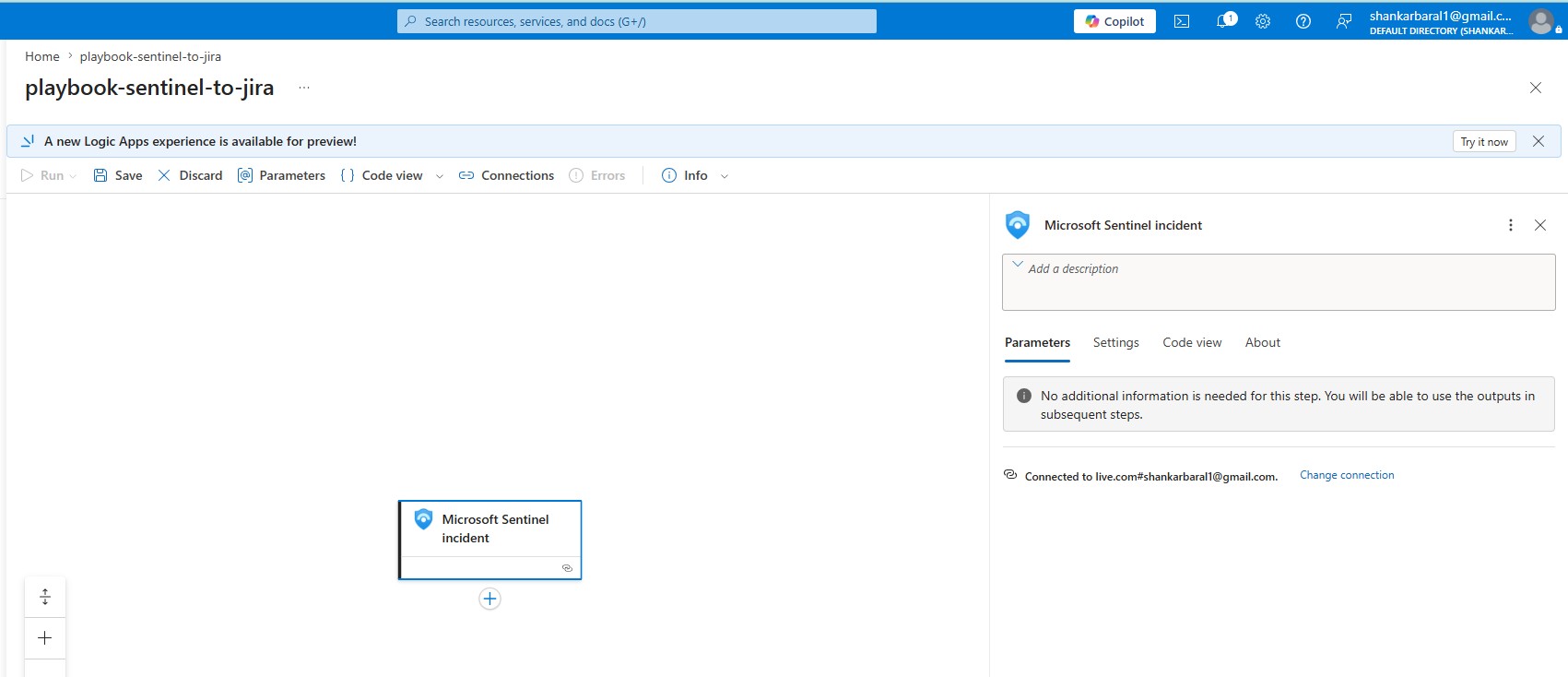Dismiss the new experience preview banner
This screenshot has width=1568, height=677.
(x=1539, y=141)
